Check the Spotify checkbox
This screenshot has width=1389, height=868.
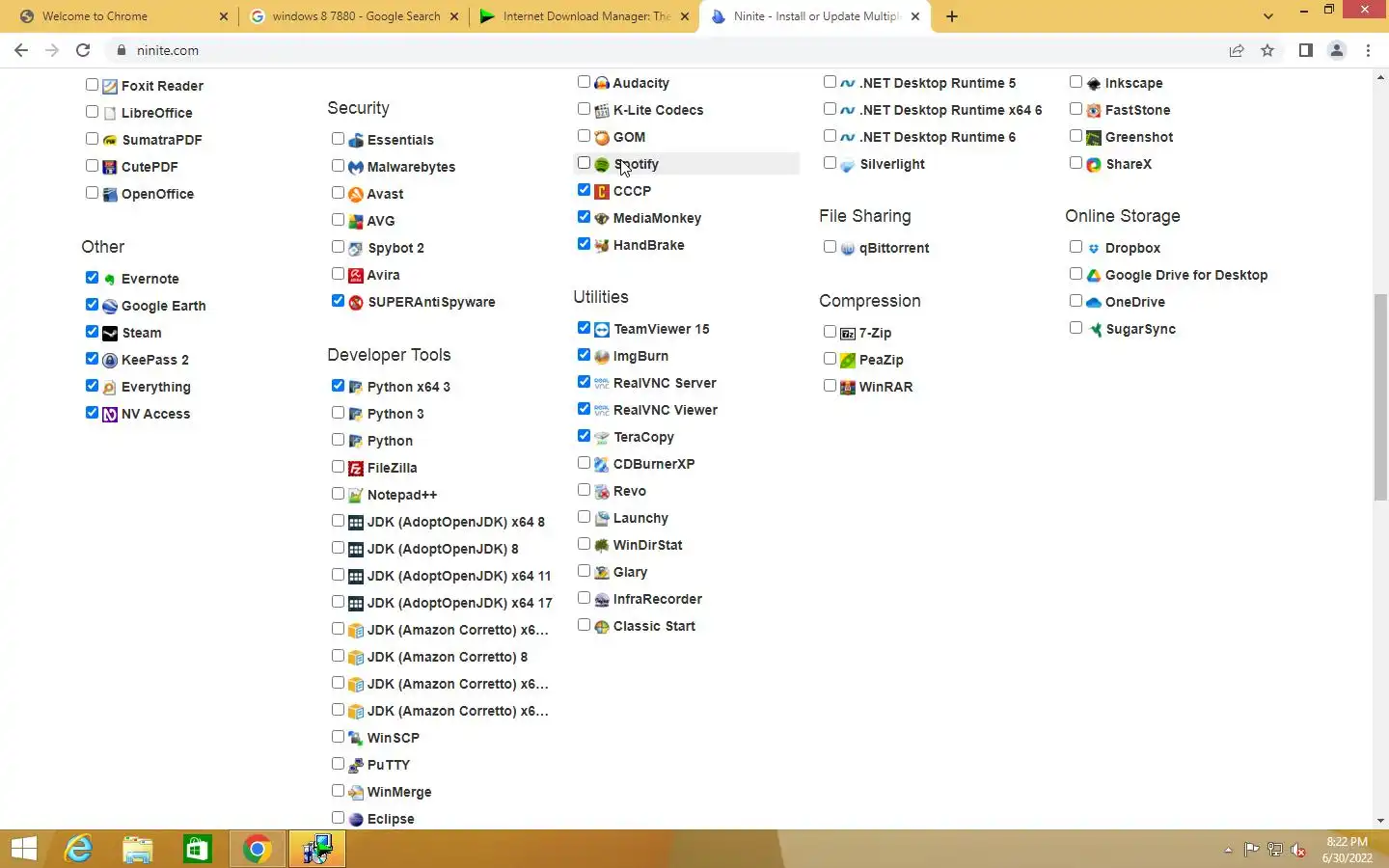pyautogui.click(x=584, y=163)
